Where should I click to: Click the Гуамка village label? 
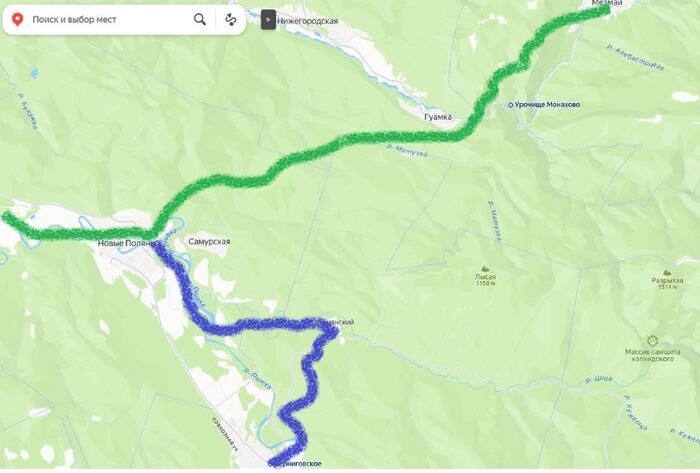click(438, 117)
